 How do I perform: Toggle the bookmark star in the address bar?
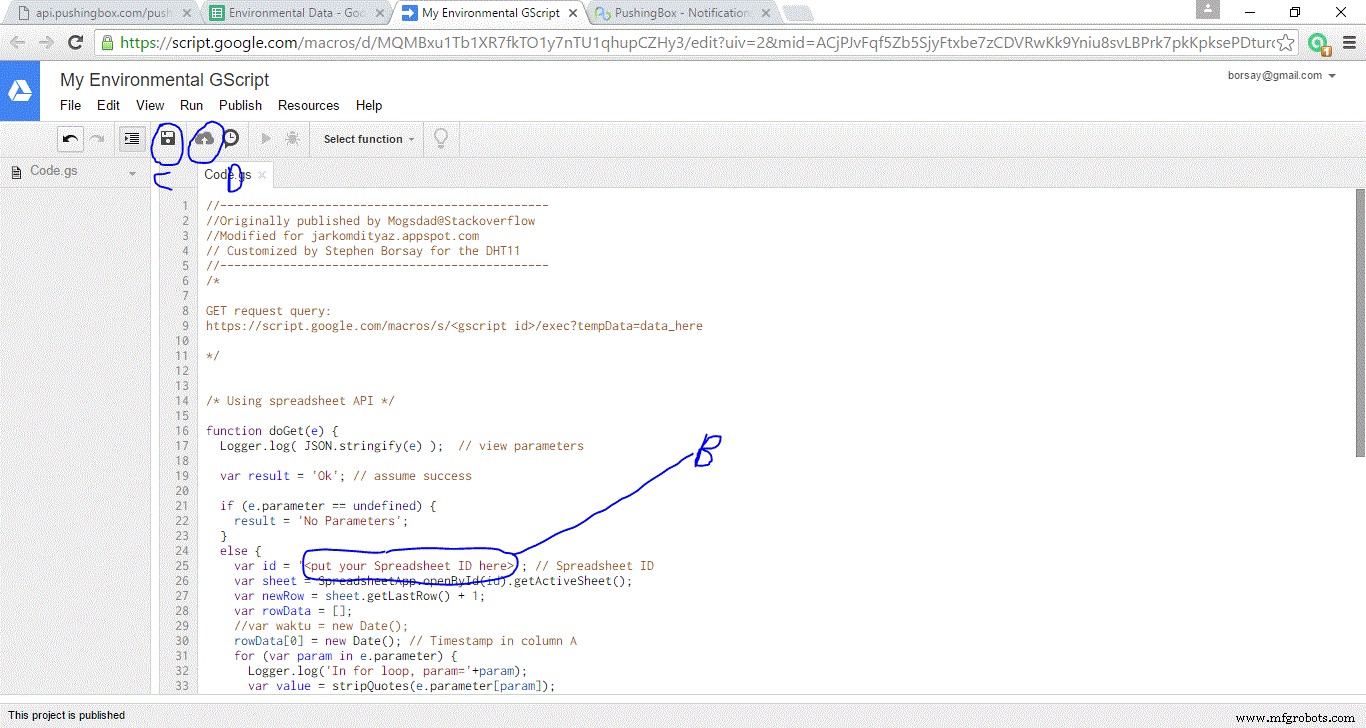click(1283, 44)
